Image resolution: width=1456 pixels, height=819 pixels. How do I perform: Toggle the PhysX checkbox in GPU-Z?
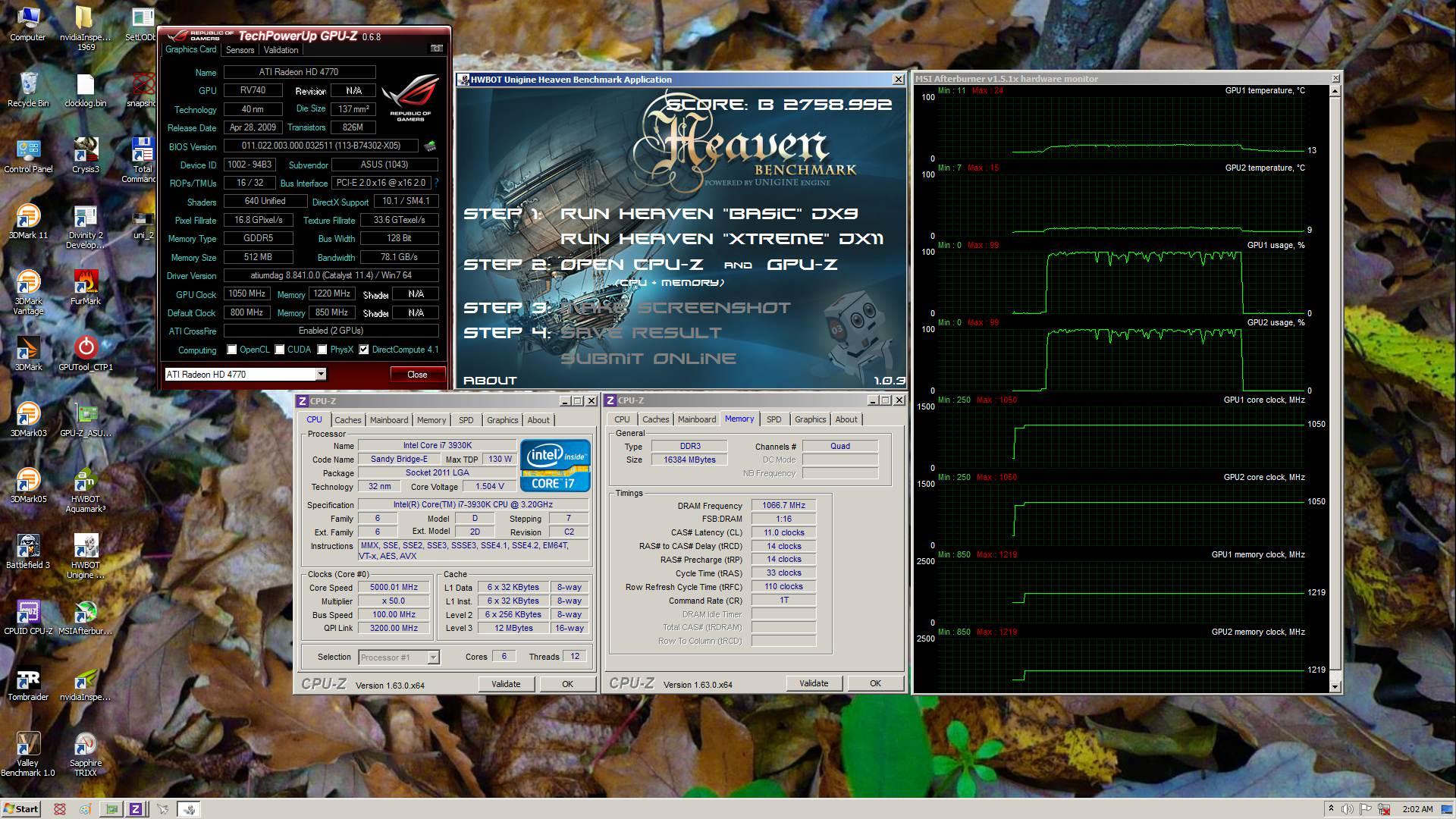tap(322, 350)
